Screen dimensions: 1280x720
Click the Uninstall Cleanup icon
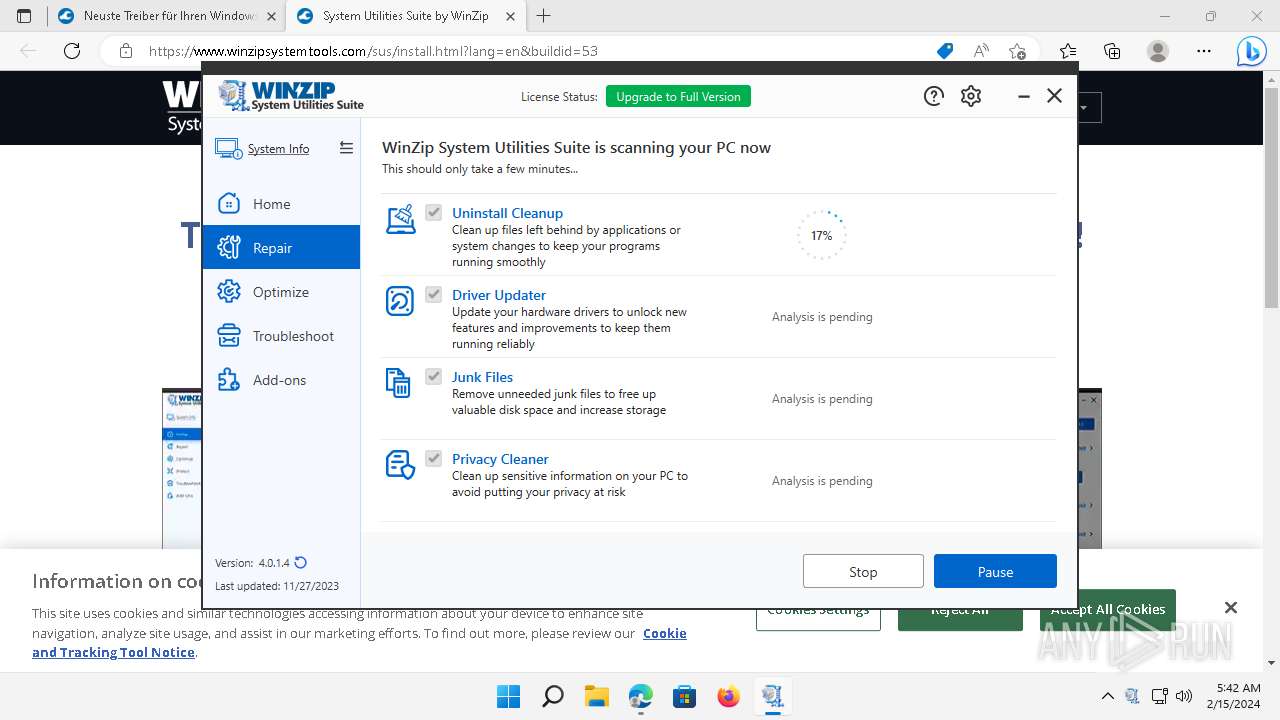pyautogui.click(x=400, y=220)
